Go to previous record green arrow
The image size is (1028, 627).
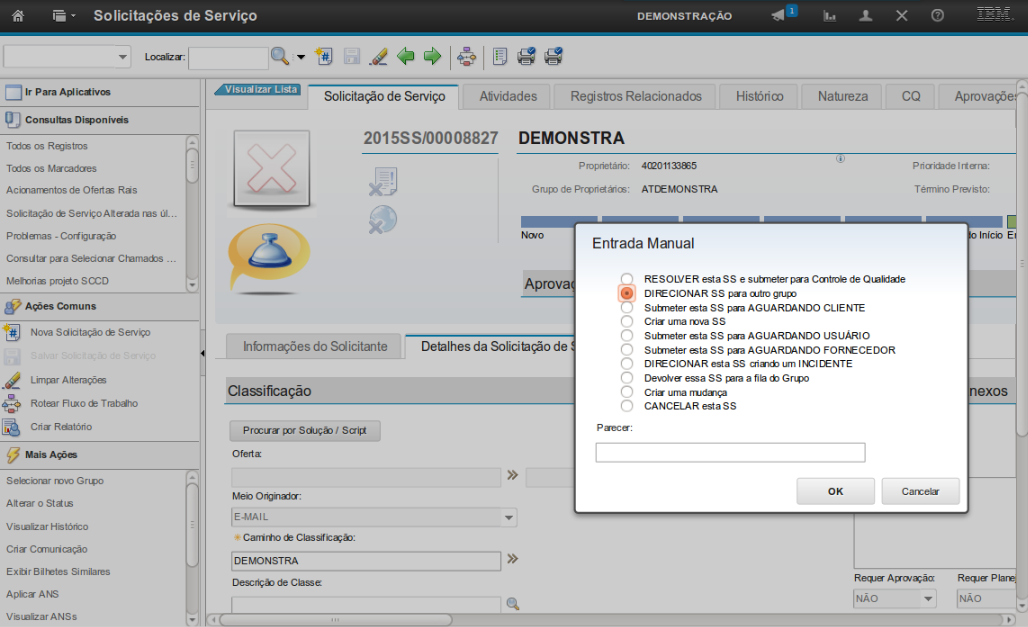[x=406, y=57]
